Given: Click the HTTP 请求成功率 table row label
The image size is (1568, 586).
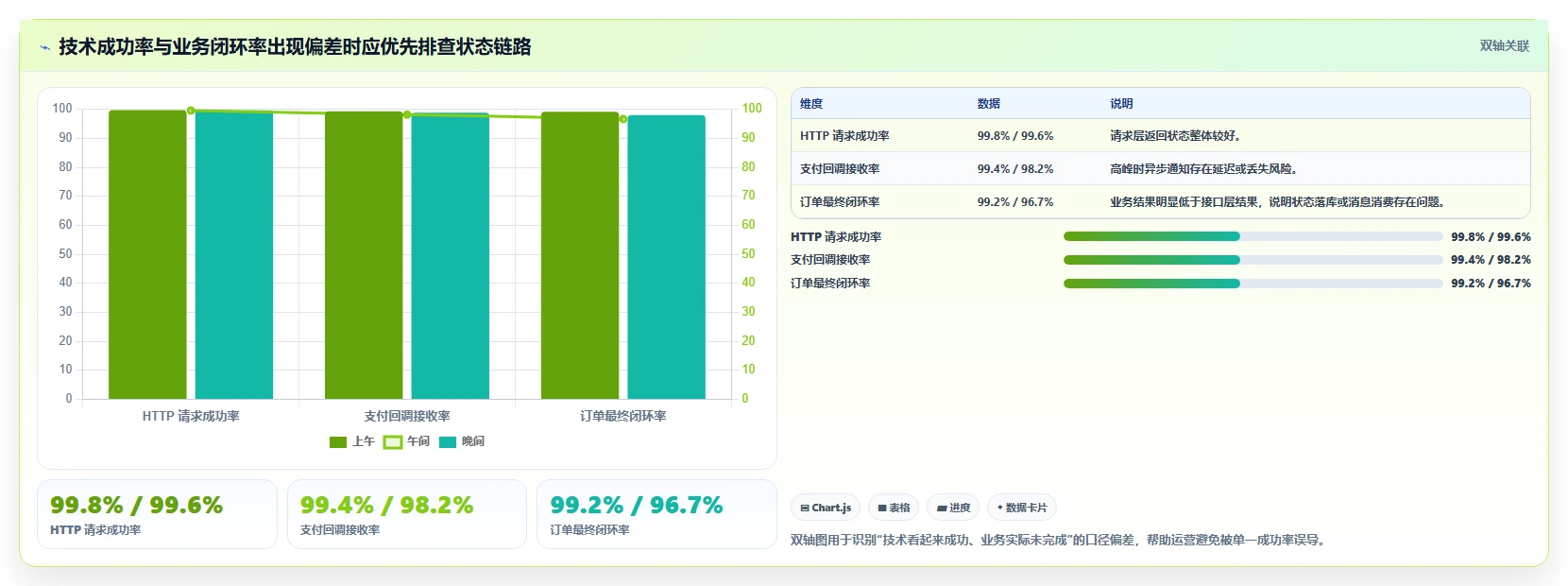Looking at the screenshot, I should point(844,136).
